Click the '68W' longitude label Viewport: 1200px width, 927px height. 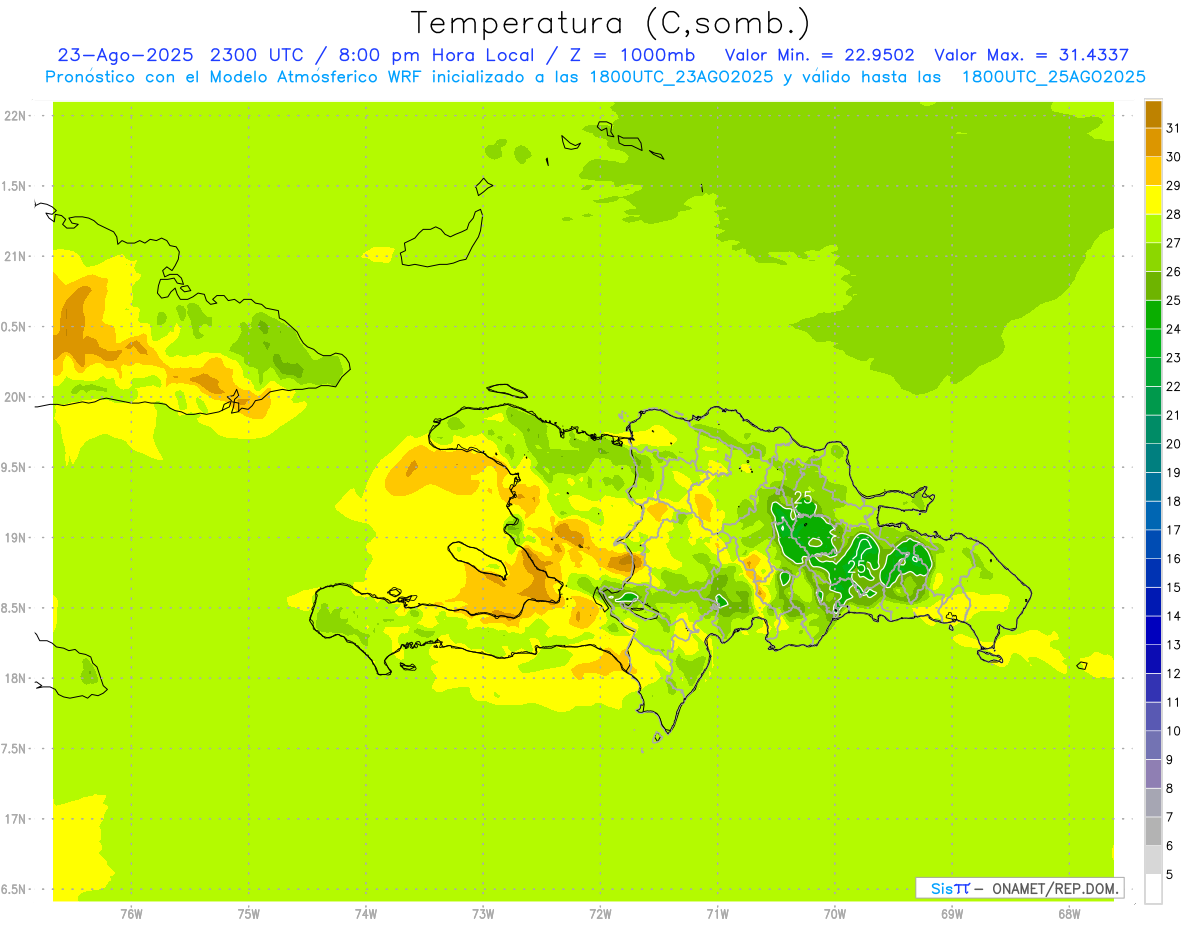pyautogui.click(x=1068, y=914)
